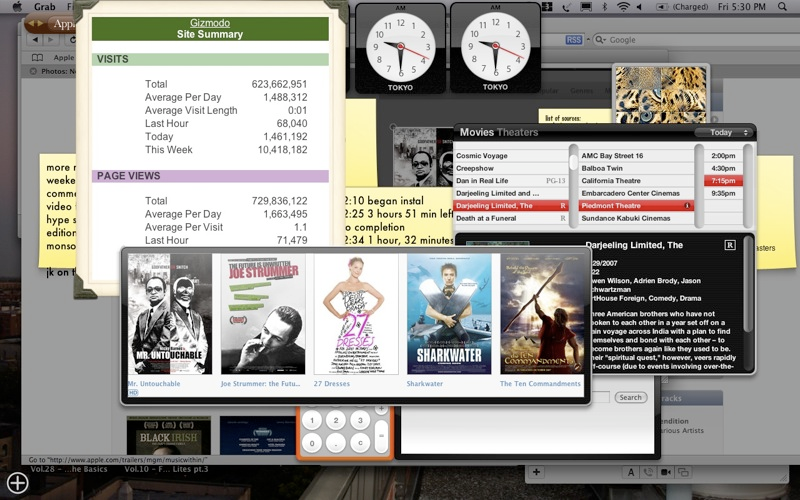The width and height of the screenshot is (800, 500).
Task: Click the phone modem menu bar icon
Action: pyautogui.click(x=566, y=7)
